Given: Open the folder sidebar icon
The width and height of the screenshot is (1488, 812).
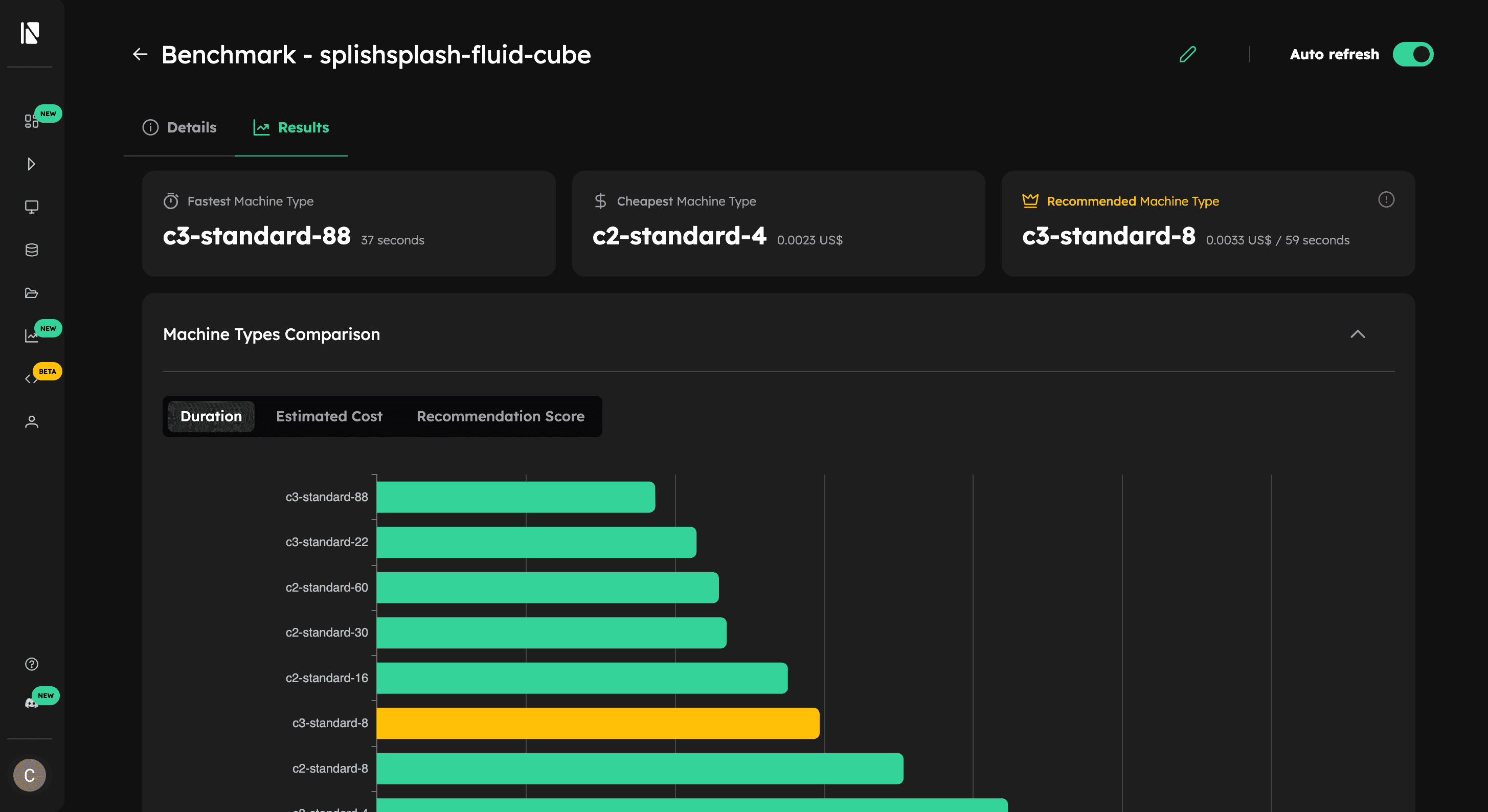Looking at the screenshot, I should pyautogui.click(x=31, y=293).
